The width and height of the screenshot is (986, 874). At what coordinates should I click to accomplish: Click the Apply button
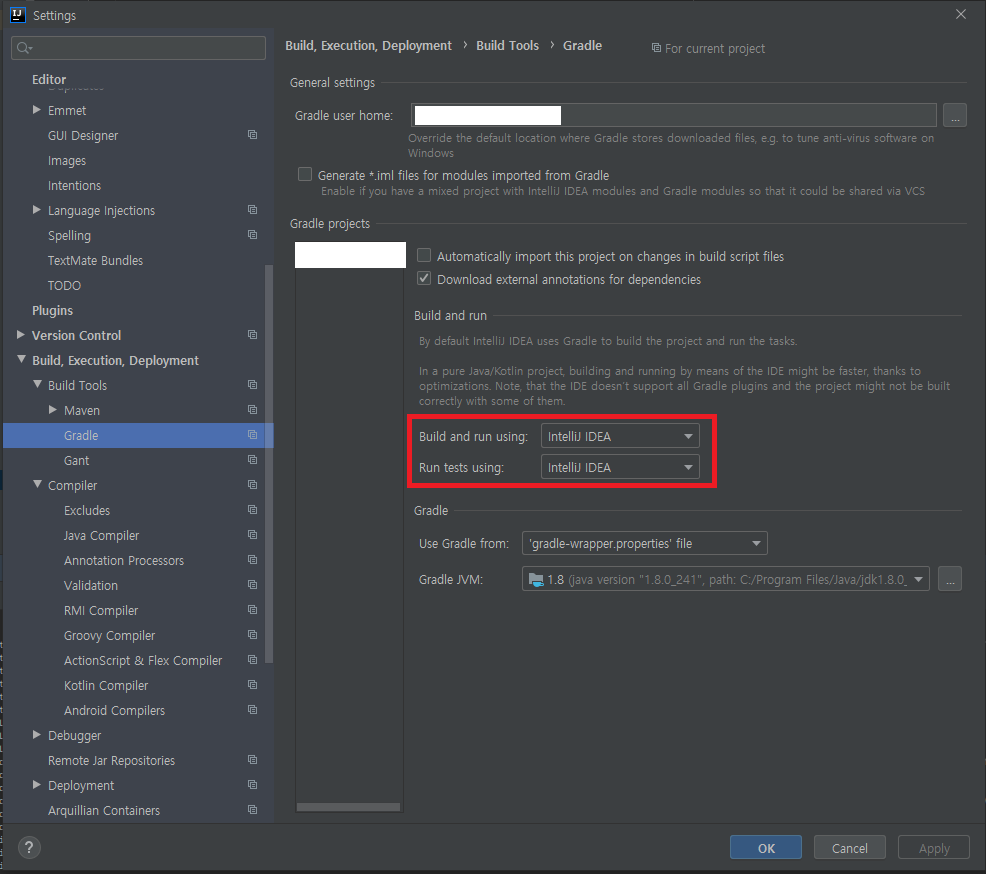(934, 848)
